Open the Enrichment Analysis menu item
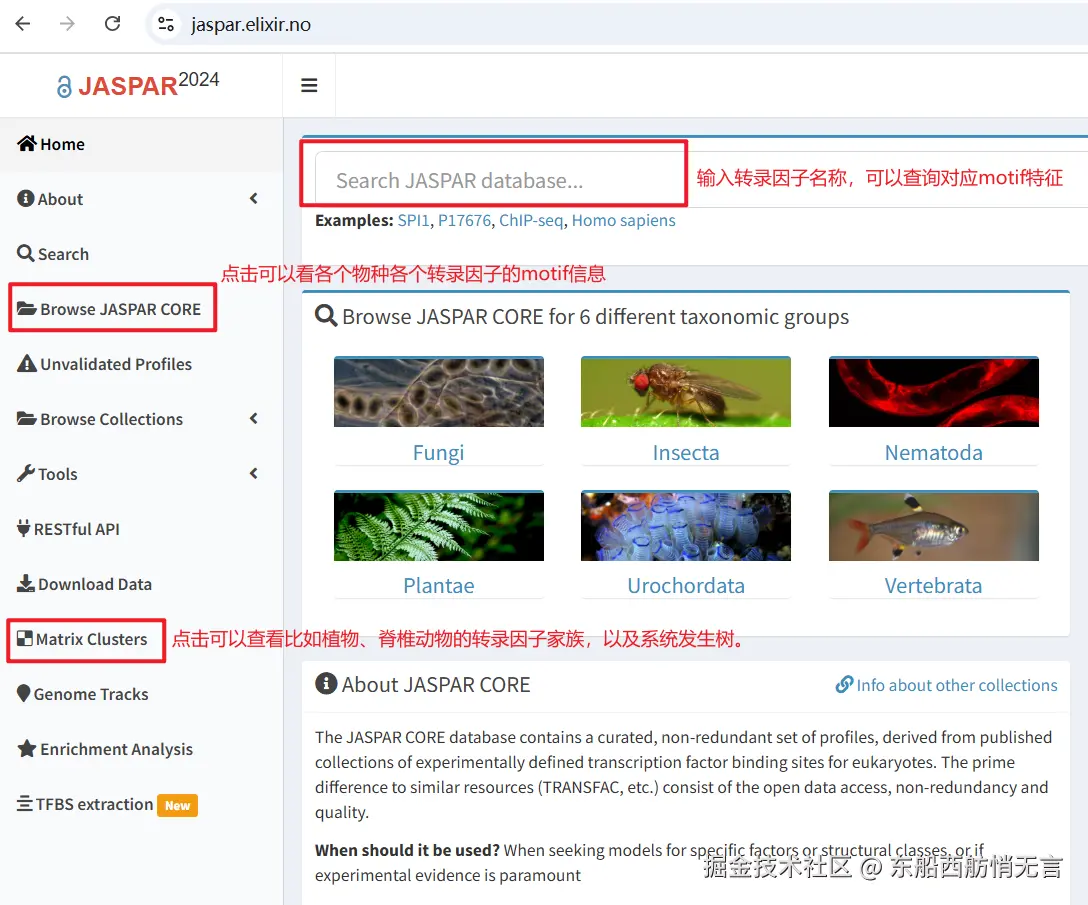The height and width of the screenshot is (905, 1088). 142,749
